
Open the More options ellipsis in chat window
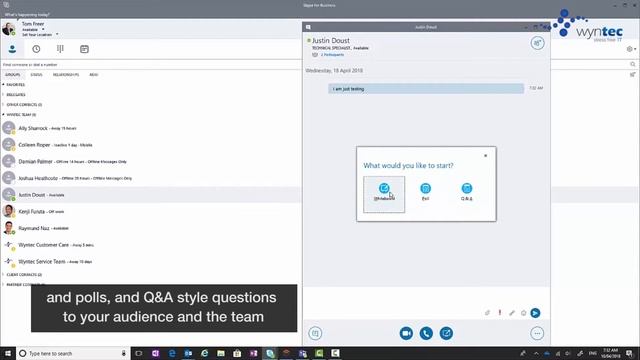tap(537, 333)
